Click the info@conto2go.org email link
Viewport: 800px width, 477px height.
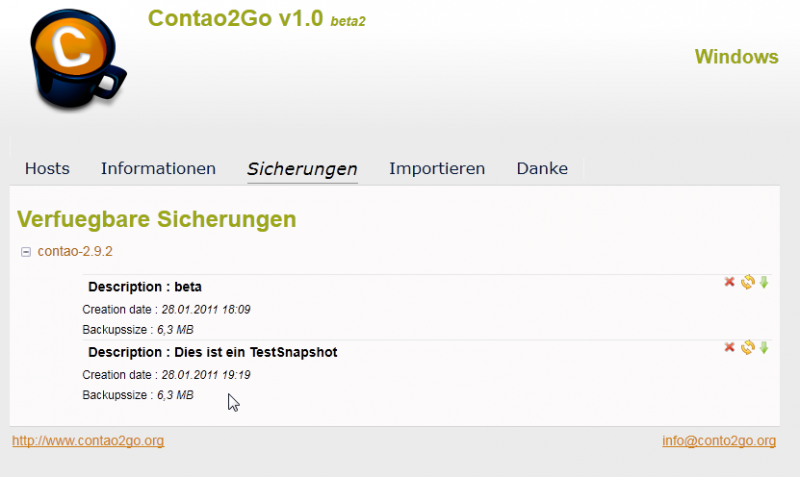(719, 440)
